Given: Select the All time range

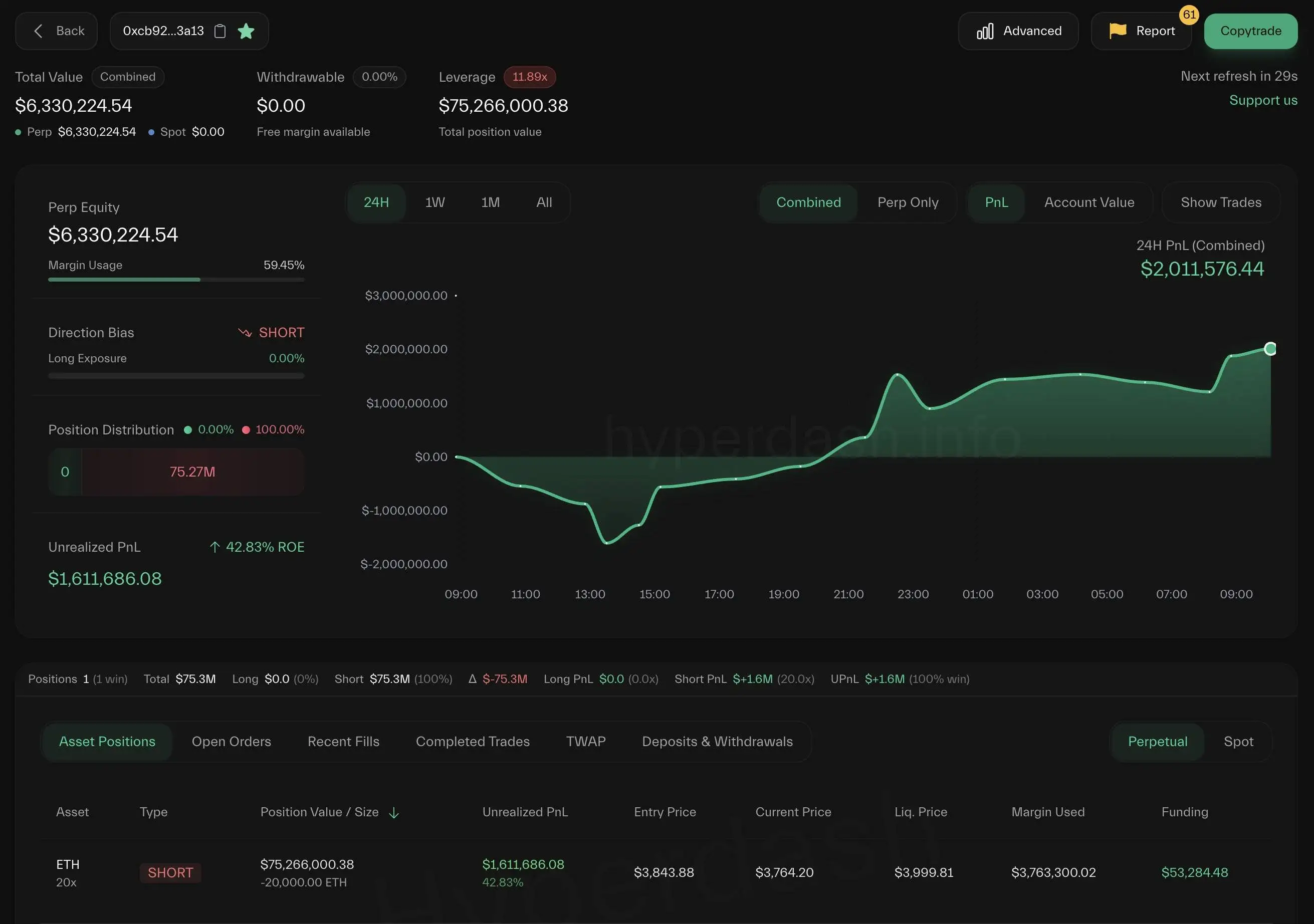Looking at the screenshot, I should pyautogui.click(x=543, y=202).
